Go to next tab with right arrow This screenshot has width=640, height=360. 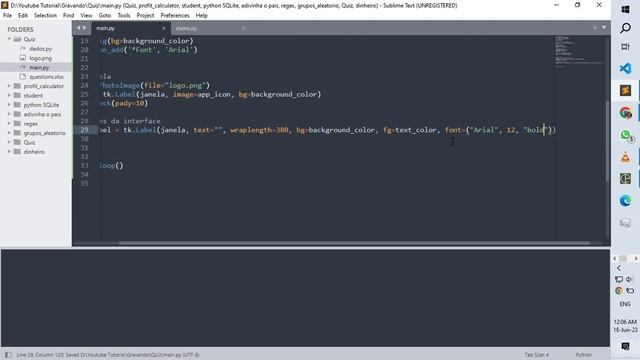pos(84,28)
